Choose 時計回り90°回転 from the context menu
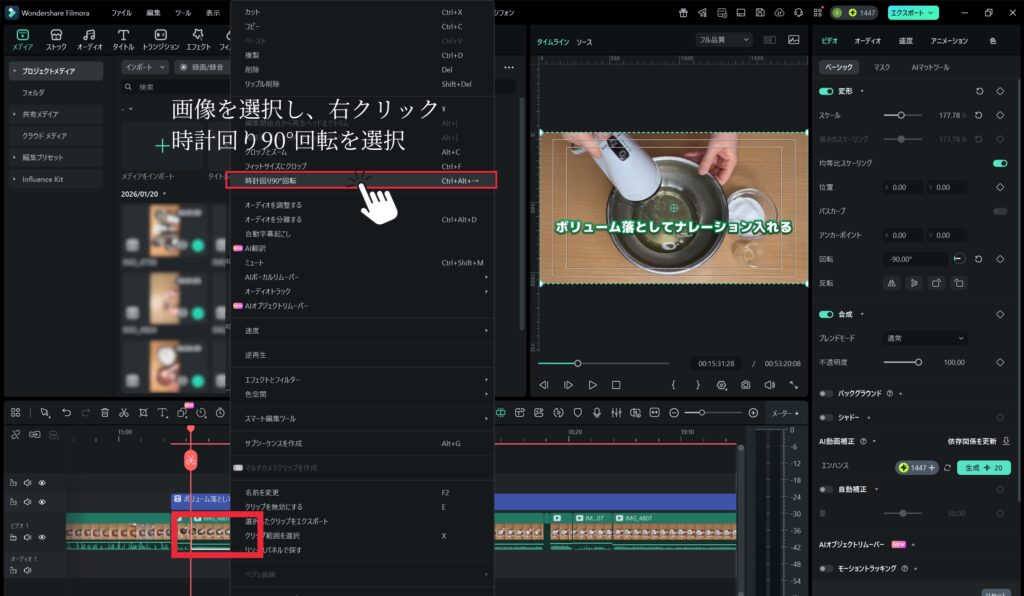The image size is (1024, 596). [x=271, y=181]
